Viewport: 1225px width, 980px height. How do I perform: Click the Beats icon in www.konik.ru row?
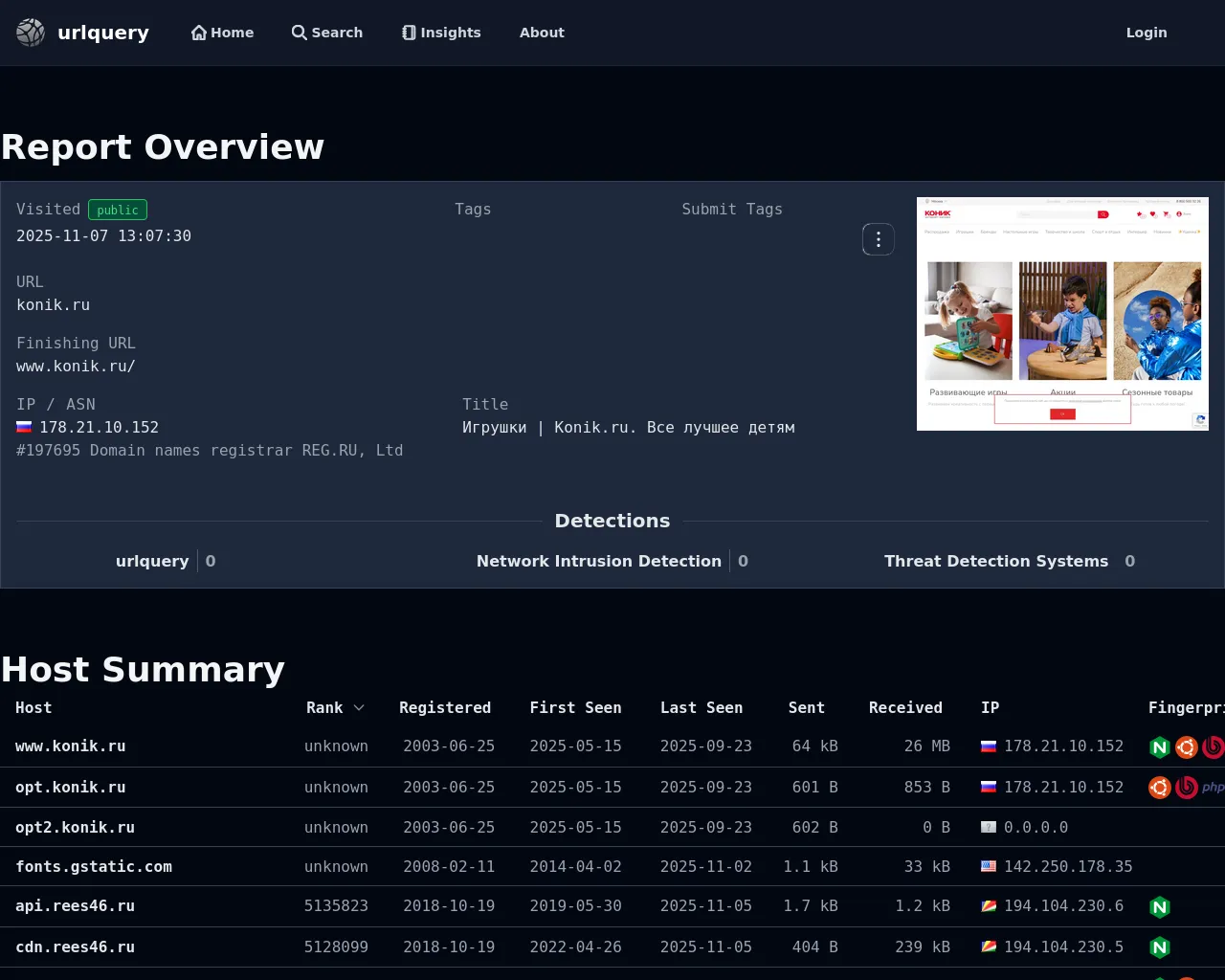1214,747
